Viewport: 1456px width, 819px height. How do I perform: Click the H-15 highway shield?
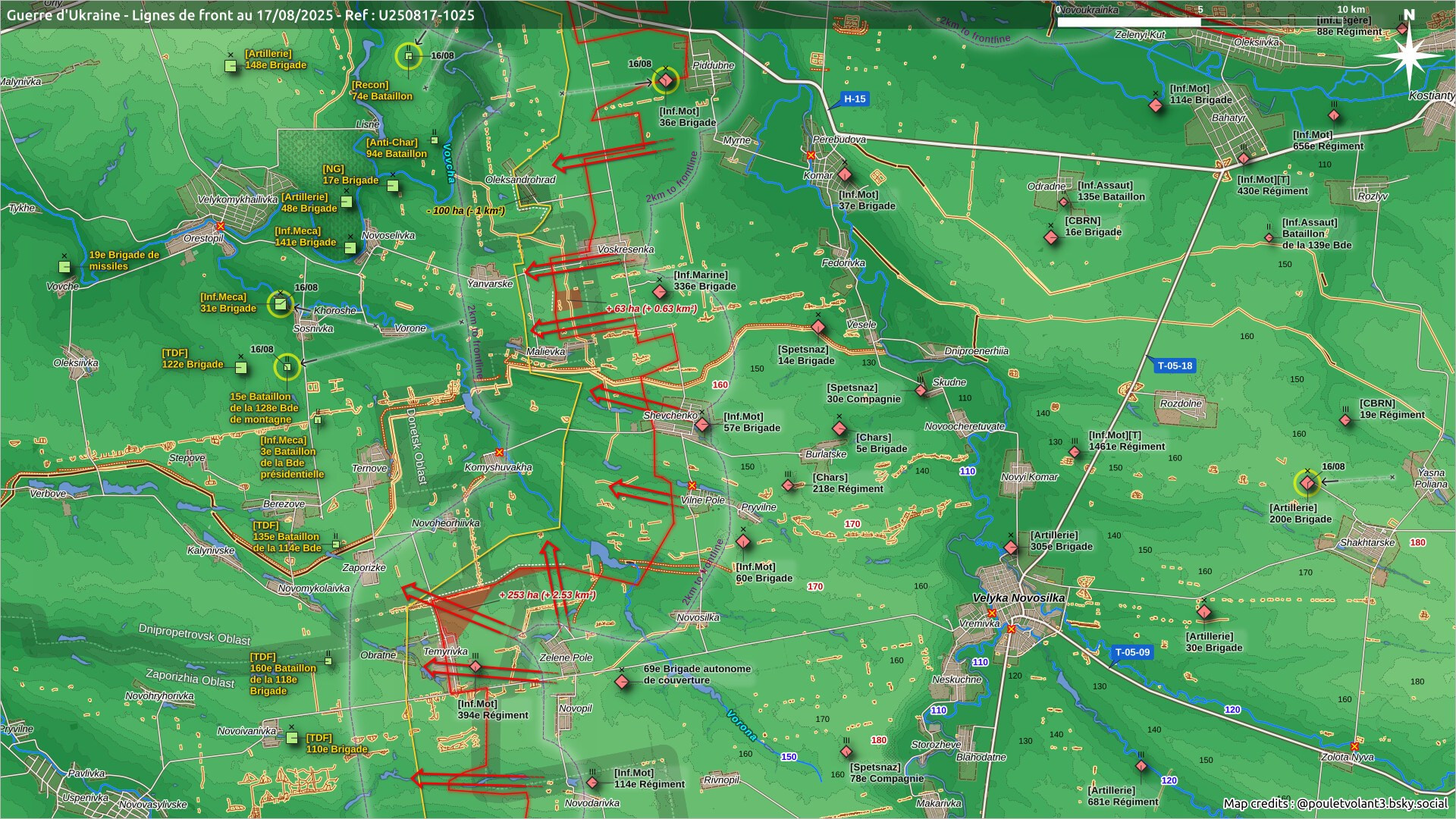pyautogui.click(x=855, y=99)
